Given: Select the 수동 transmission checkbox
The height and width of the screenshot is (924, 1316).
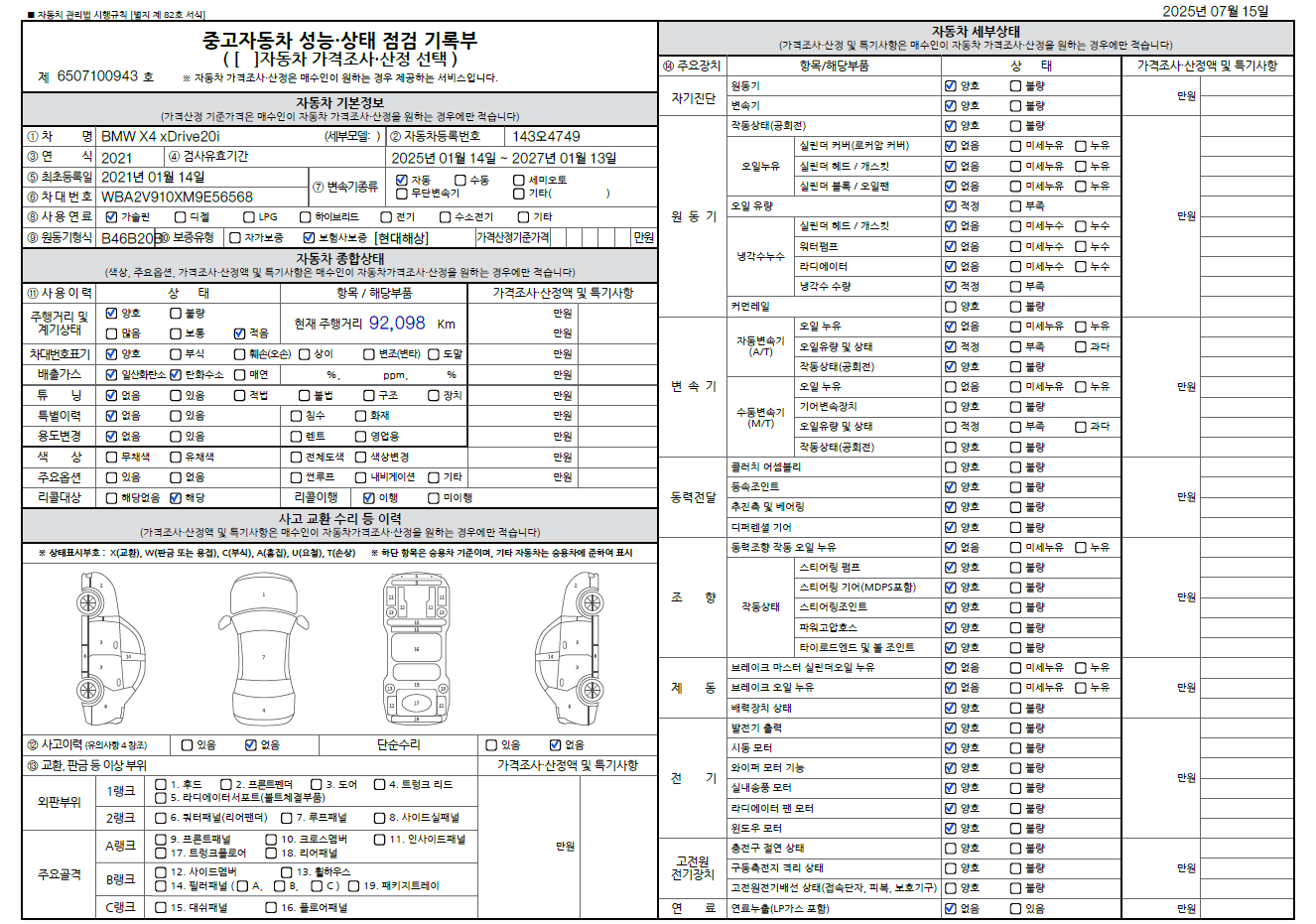Looking at the screenshot, I should click(461, 181).
